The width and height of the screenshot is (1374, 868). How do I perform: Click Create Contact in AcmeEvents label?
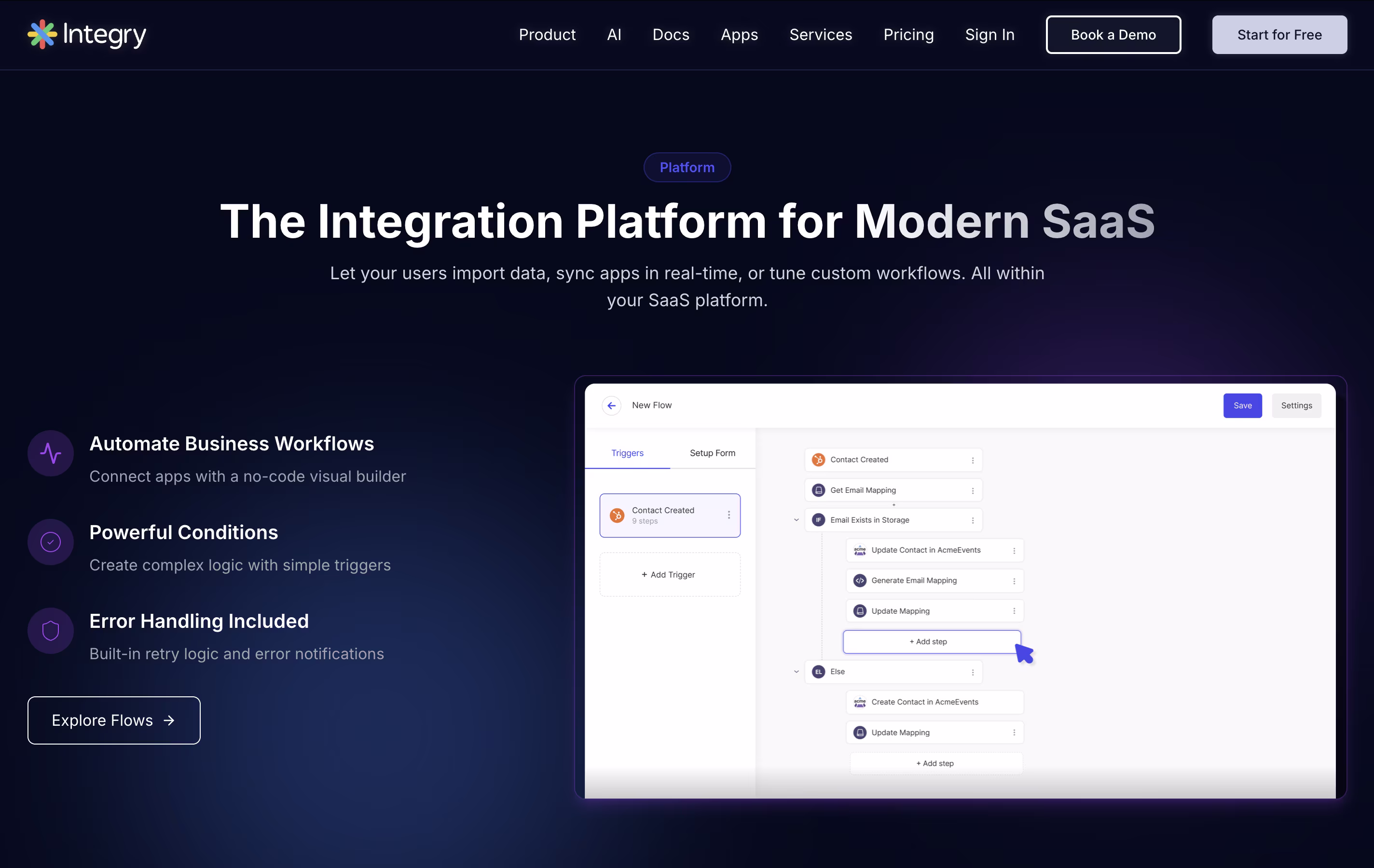coord(924,702)
